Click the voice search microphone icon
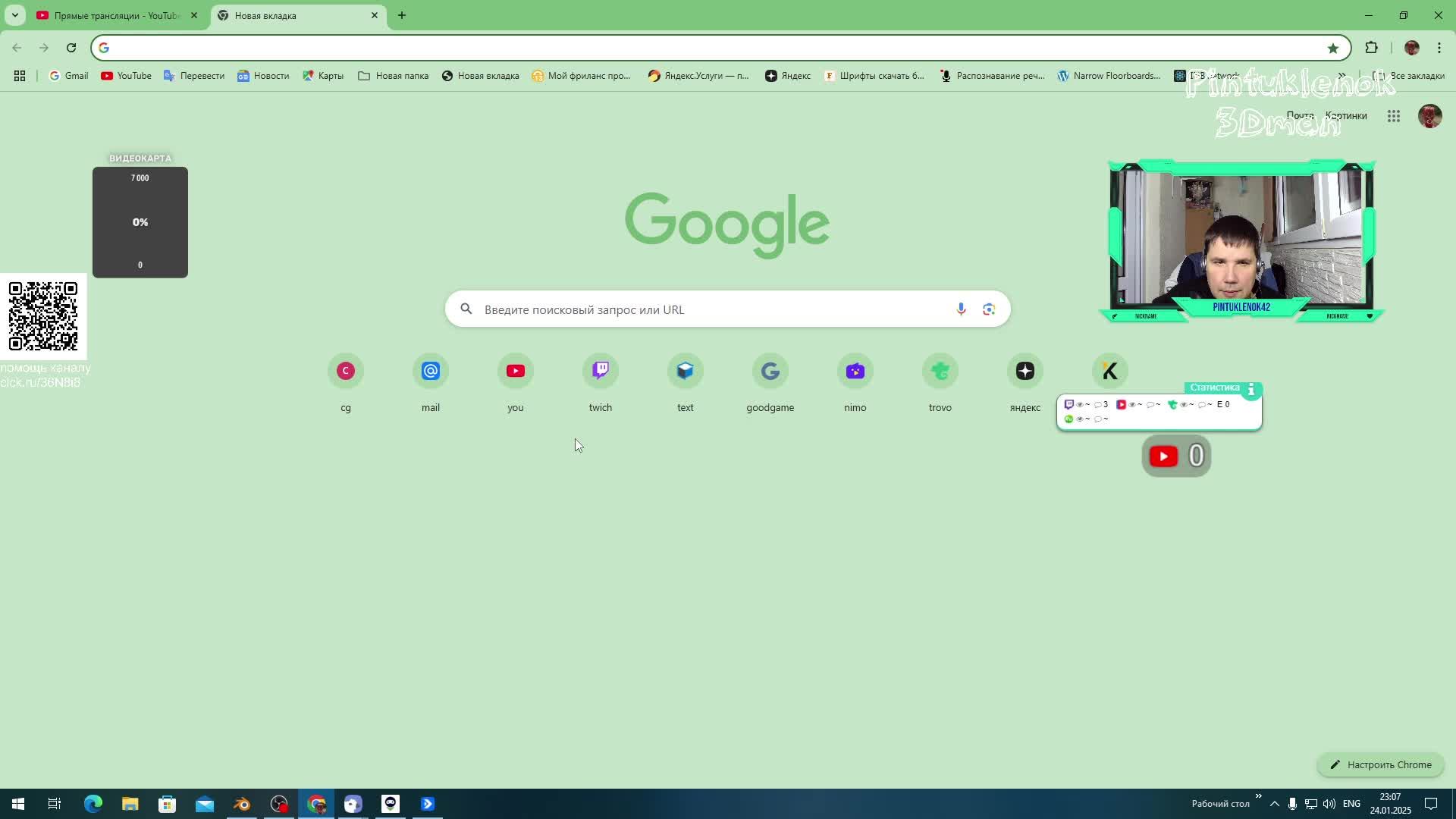The height and width of the screenshot is (819, 1456). point(961,309)
